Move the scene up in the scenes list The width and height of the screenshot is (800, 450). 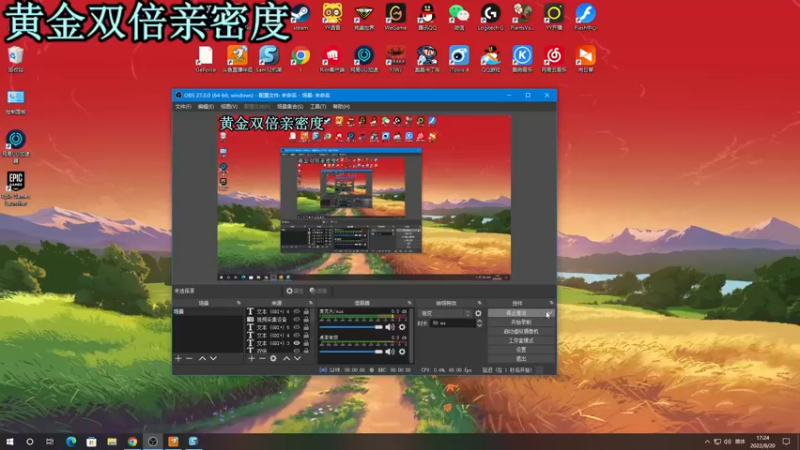click(202, 359)
